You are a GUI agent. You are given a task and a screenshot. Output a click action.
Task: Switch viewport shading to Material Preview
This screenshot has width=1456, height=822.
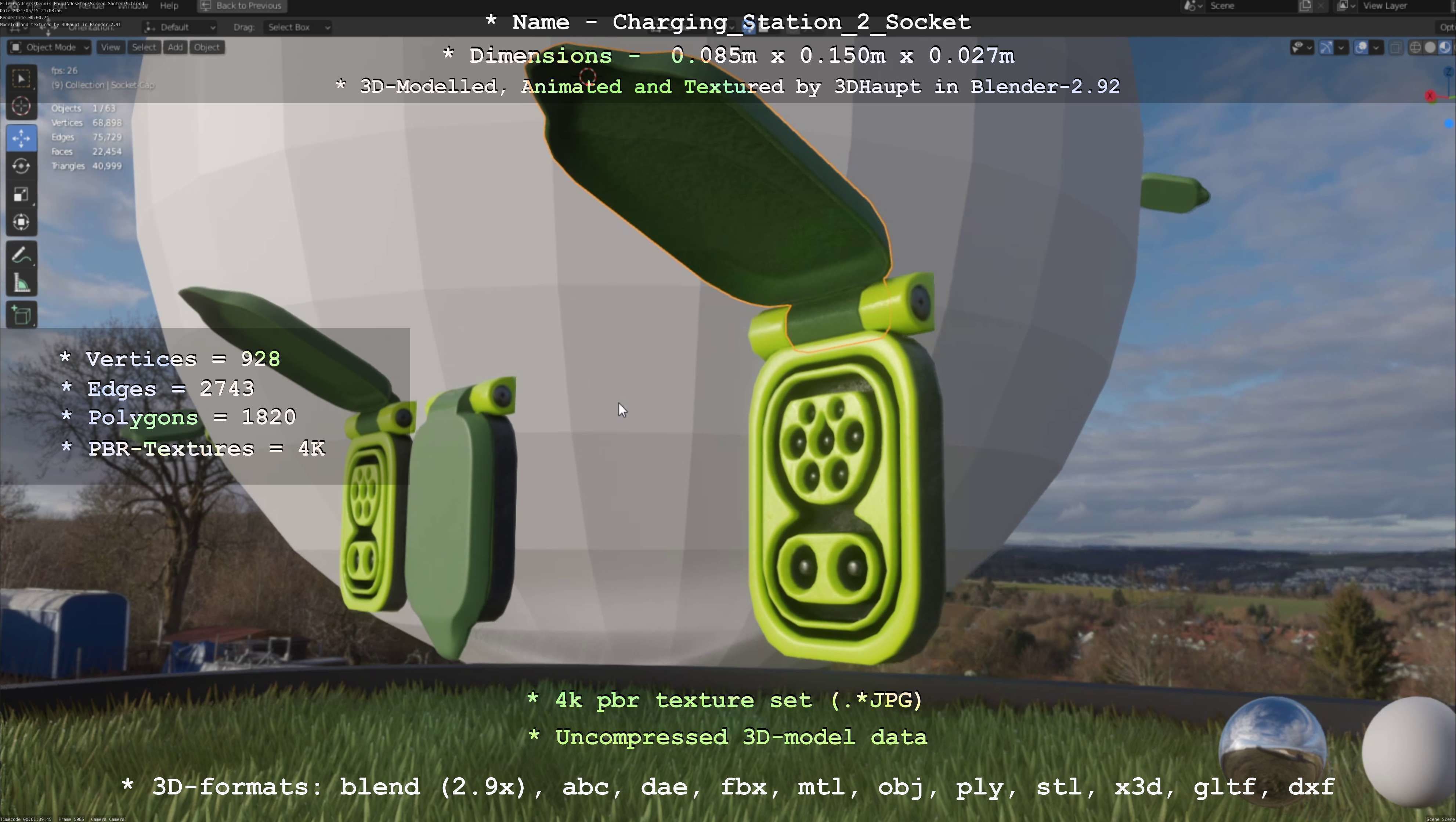click(x=1445, y=47)
